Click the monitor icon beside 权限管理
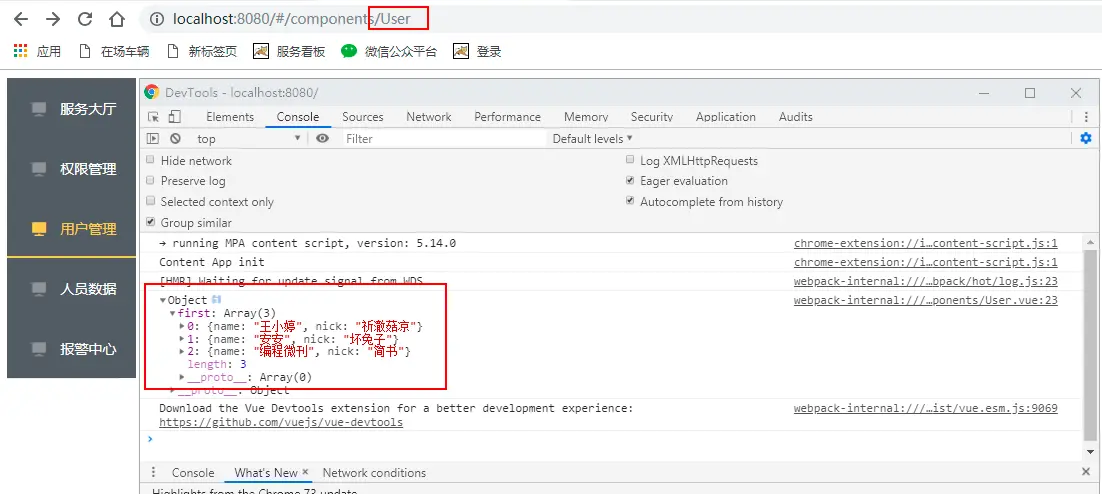Viewport: 1102px width, 494px height. click(x=39, y=169)
